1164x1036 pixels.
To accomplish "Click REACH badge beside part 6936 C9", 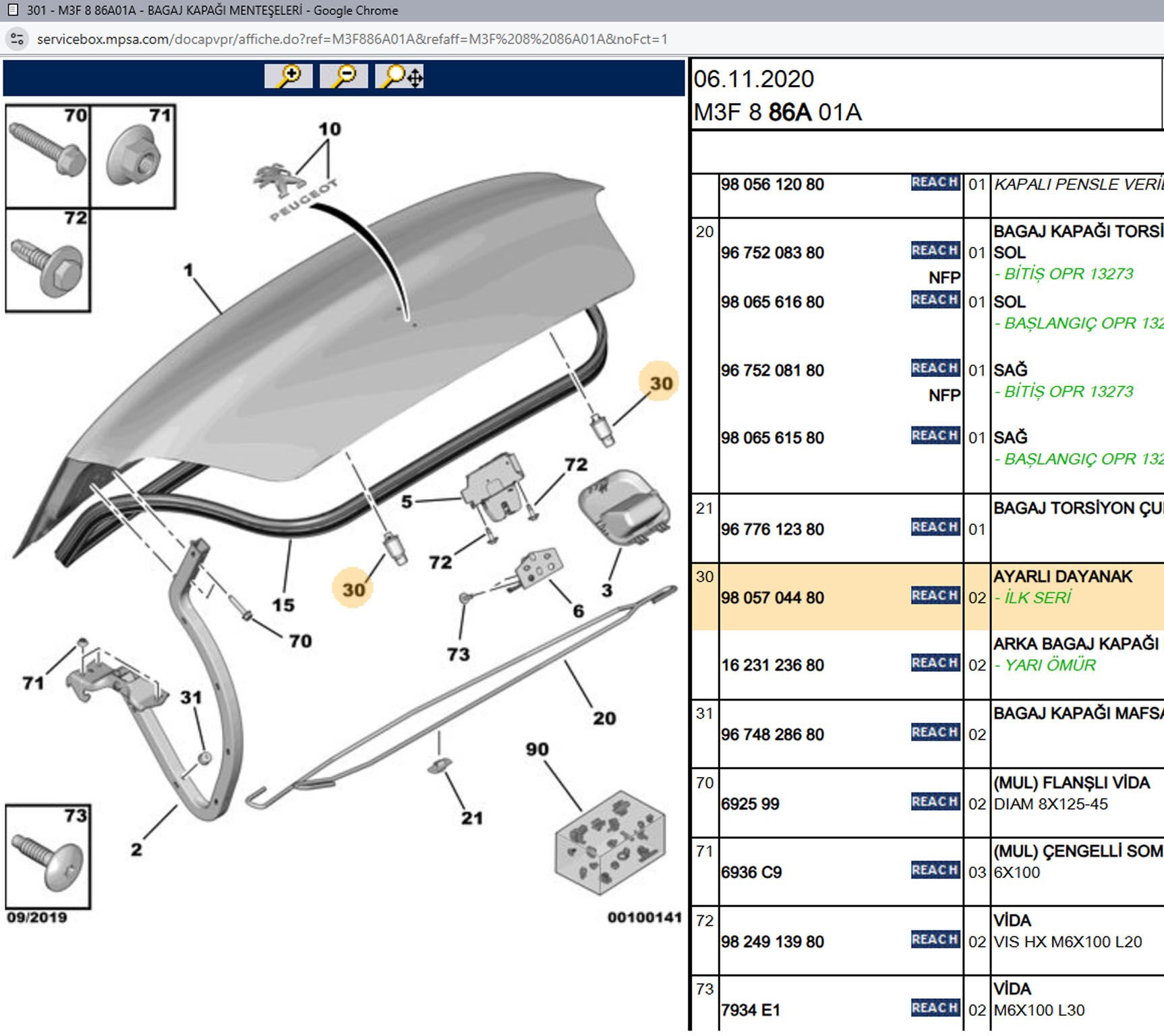I will 935,871.
